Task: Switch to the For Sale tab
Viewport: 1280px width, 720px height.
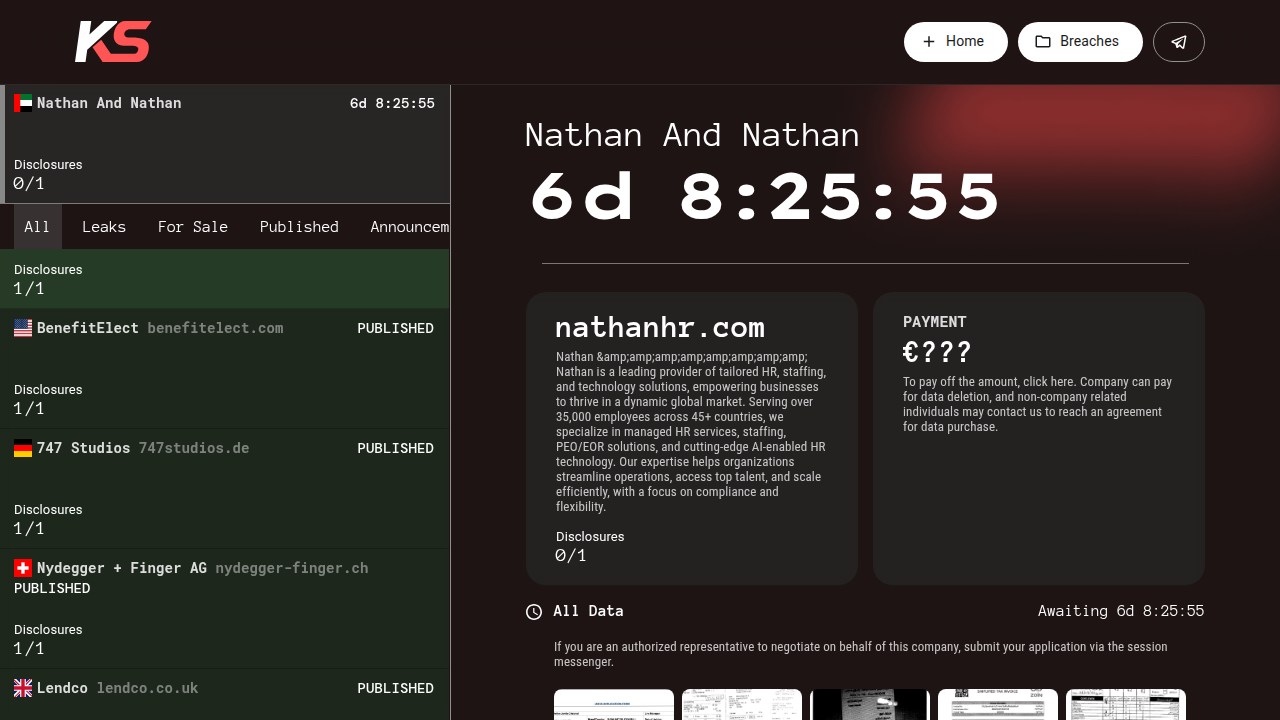Action: click(x=193, y=227)
